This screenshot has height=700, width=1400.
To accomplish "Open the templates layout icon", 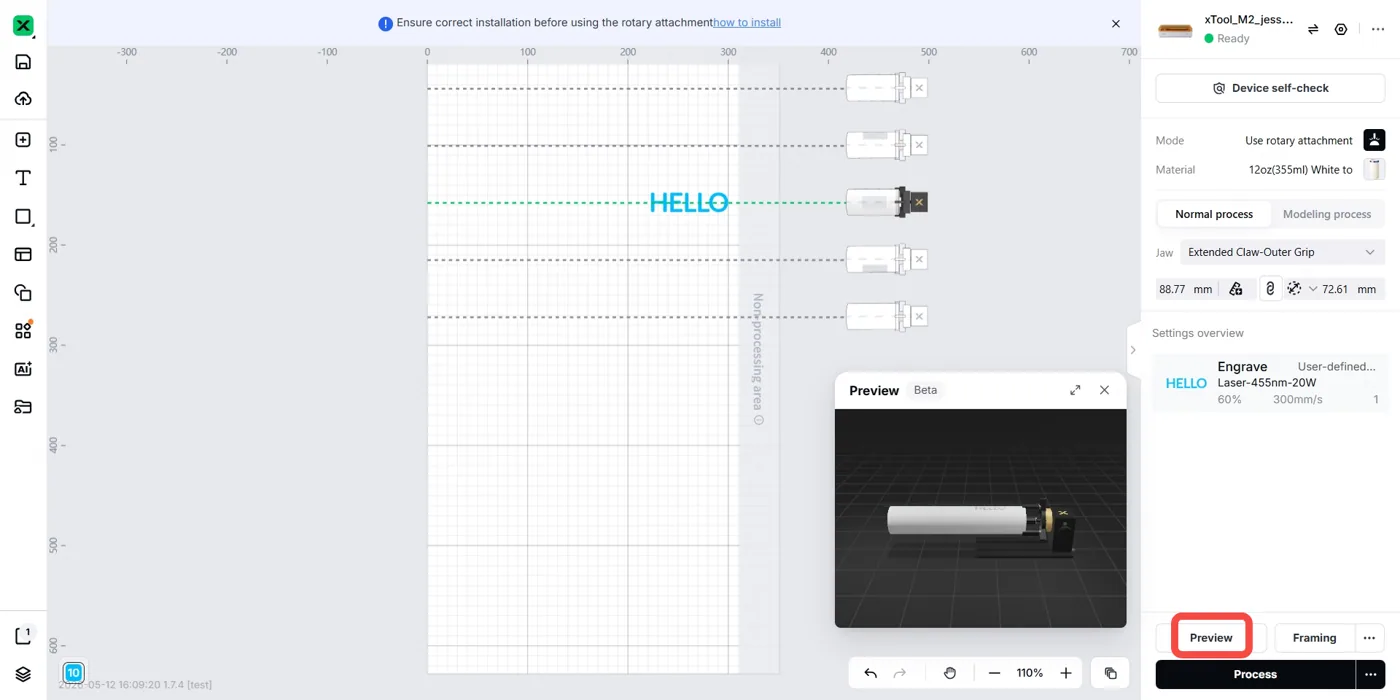I will (22, 254).
